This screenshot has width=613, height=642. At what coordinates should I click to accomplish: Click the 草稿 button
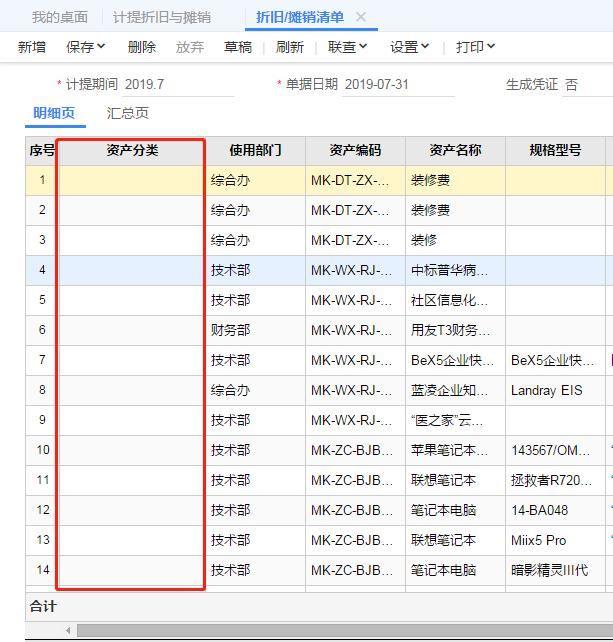(x=238, y=47)
